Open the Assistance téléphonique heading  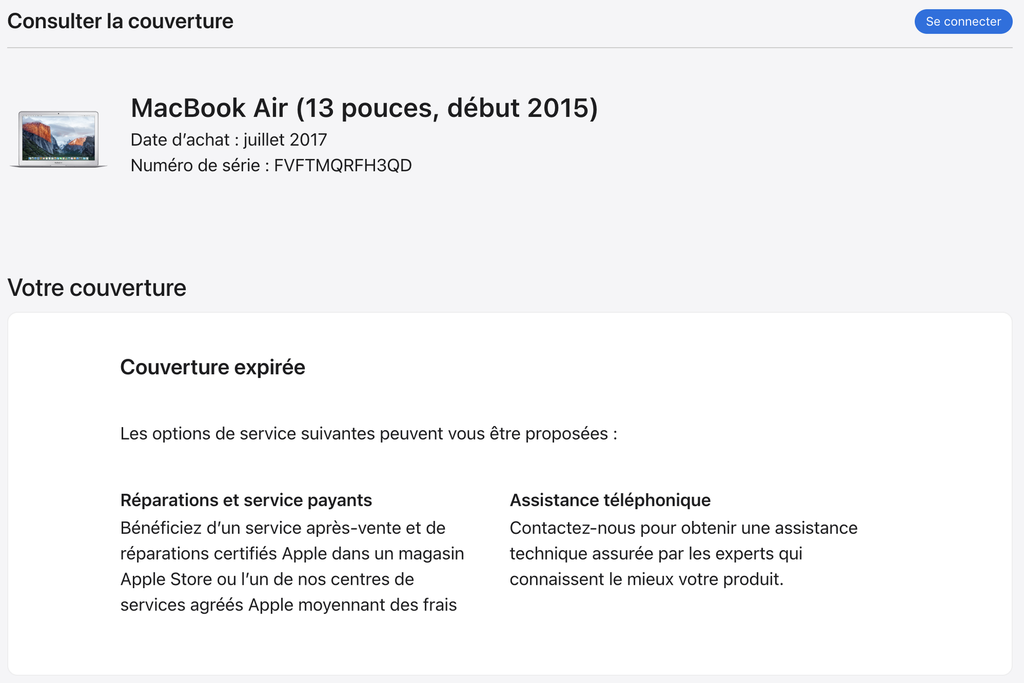click(x=610, y=500)
